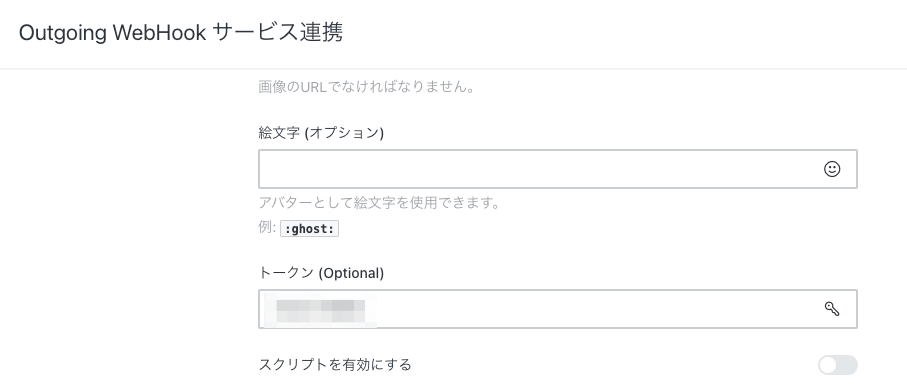Enable the スクリプトを有効にする toggle switch
This screenshot has height=389, width=907.
(838, 365)
